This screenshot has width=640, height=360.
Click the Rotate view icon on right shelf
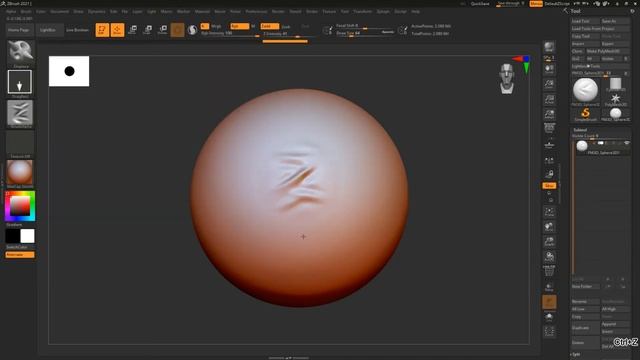(549, 256)
